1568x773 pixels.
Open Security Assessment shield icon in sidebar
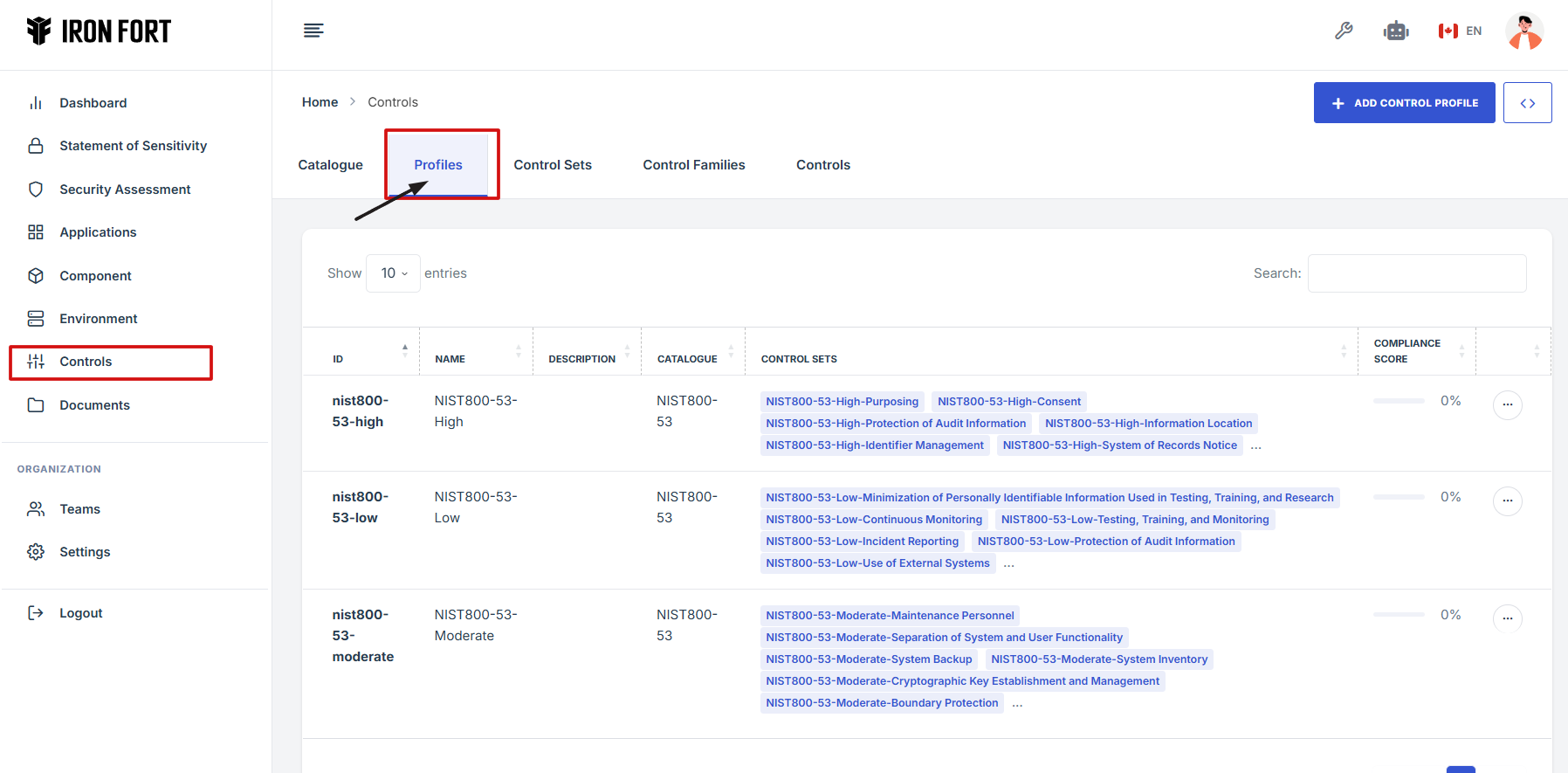36,190
